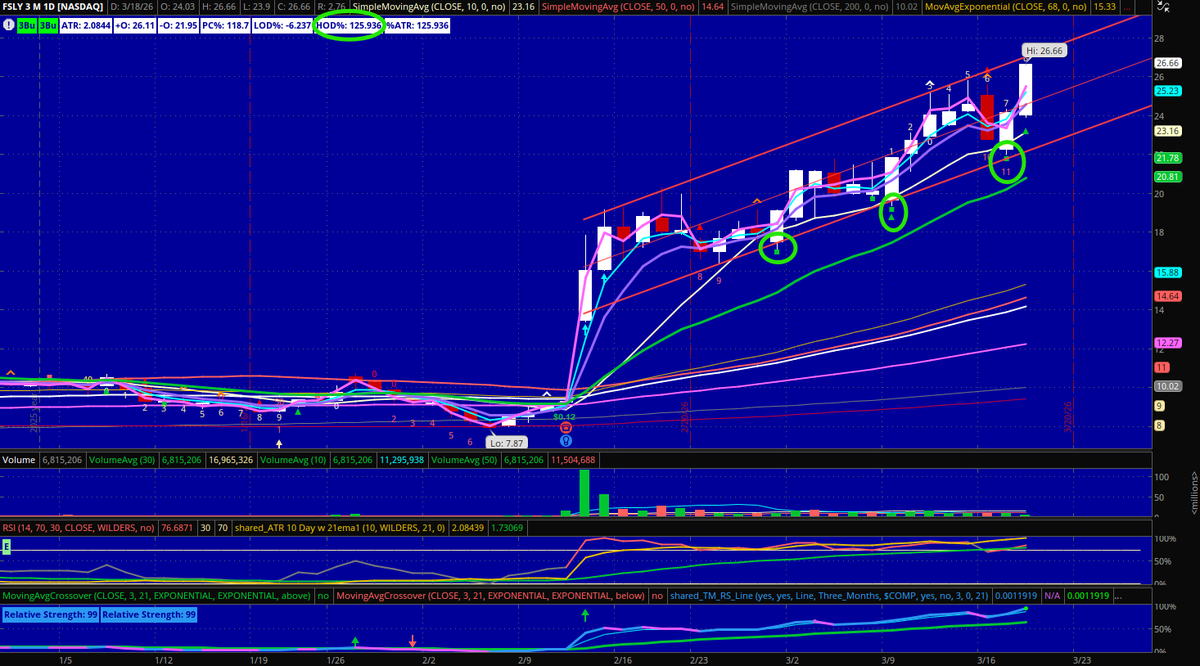Screen dimensions: 1200x666
Task: Click the N/A value in the lower study header
Action: point(1052,595)
